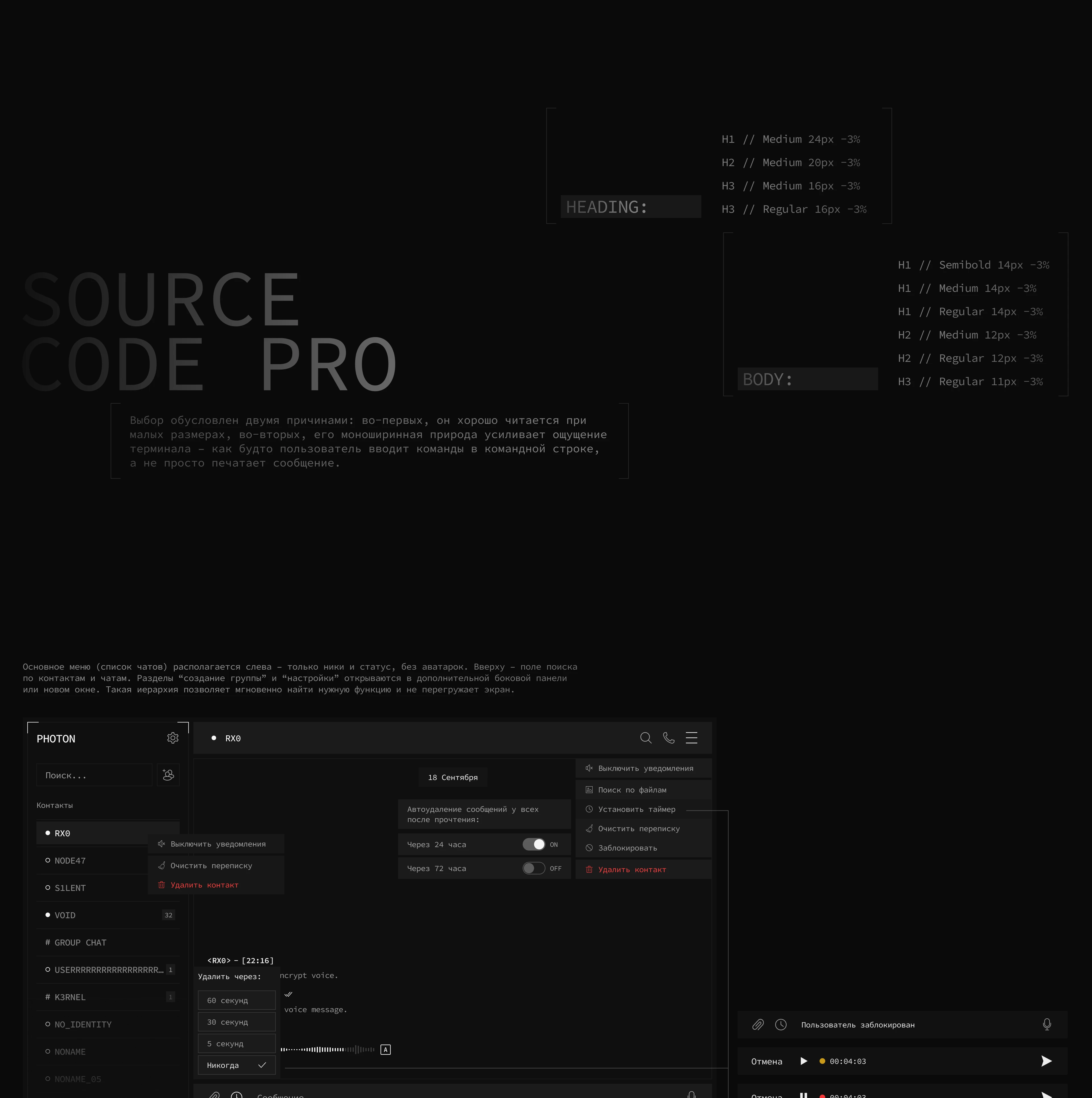
Task: Choose '60 секунд' in delete timer list
Action: 236,1000
